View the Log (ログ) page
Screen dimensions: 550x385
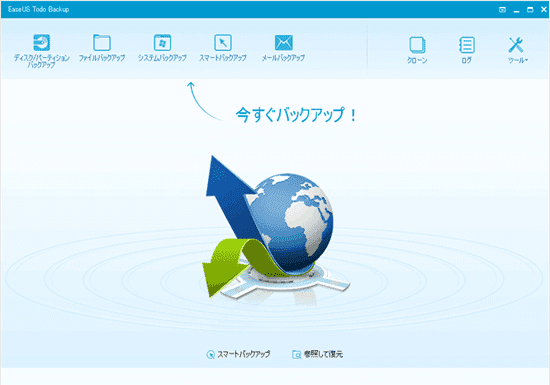pyautogui.click(x=467, y=50)
